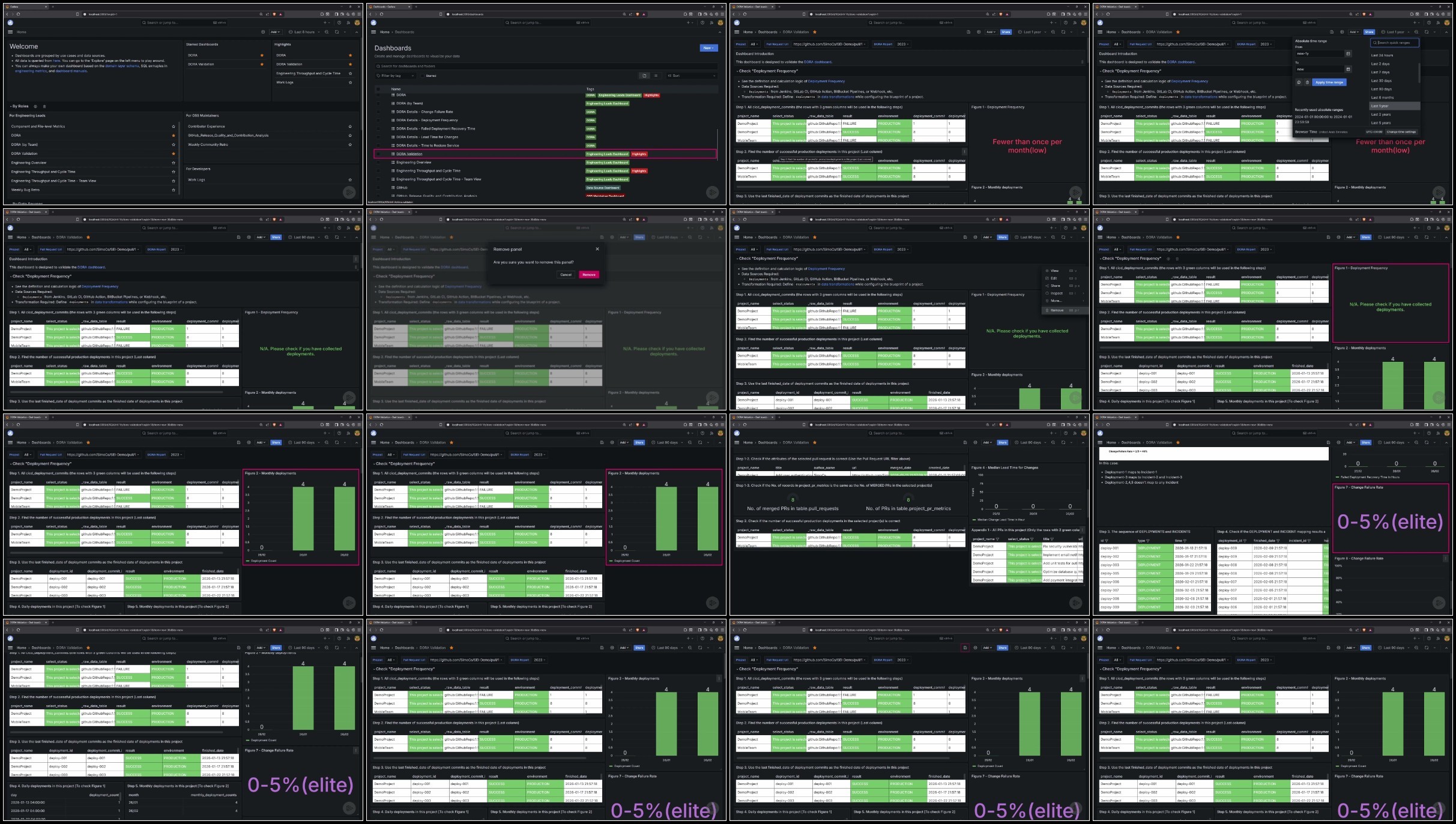Screen dimensions: 1456x824
Task: Check the 'DORA (by Team)' row checkbox
Action: 378,103
